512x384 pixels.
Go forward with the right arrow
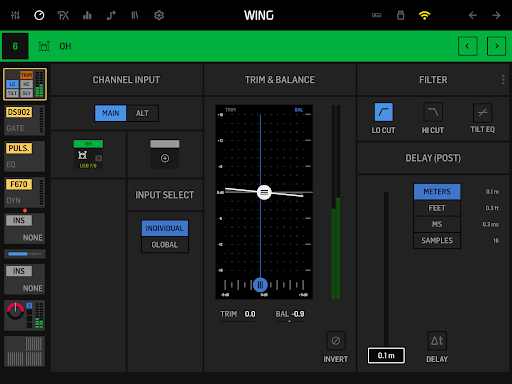pyautogui.click(x=496, y=15)
